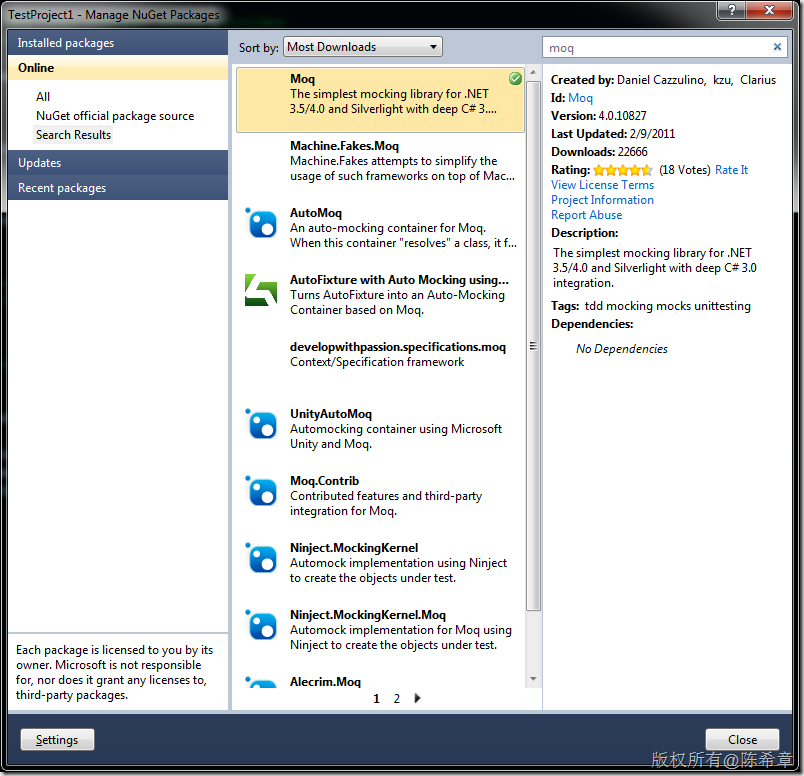Image resolution: width=804 pixels, height=776 pixels.
Task: Click the Downloads 22666 value
Action: (x=632, y=152)
